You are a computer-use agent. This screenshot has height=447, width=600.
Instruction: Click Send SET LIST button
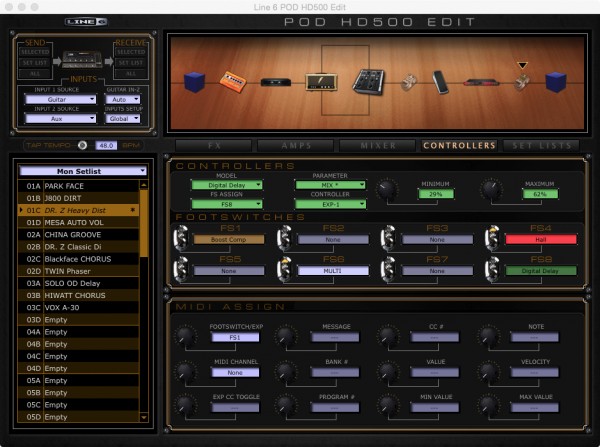[x=35, y=62]
